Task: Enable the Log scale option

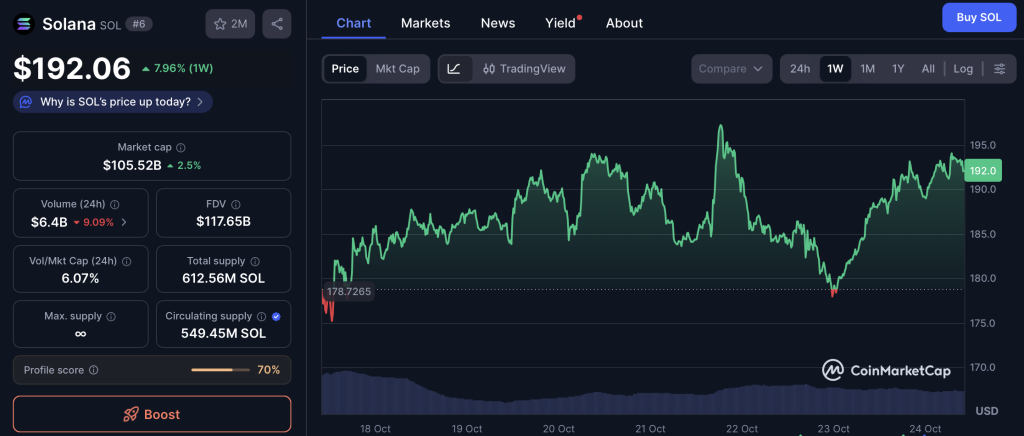Action: click(963, 69)
